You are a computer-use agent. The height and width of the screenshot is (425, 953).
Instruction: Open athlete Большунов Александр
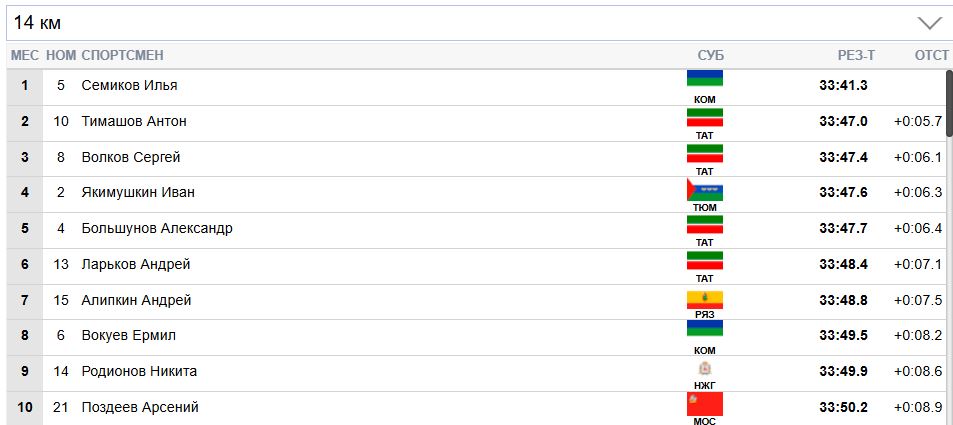click(157, 228)
